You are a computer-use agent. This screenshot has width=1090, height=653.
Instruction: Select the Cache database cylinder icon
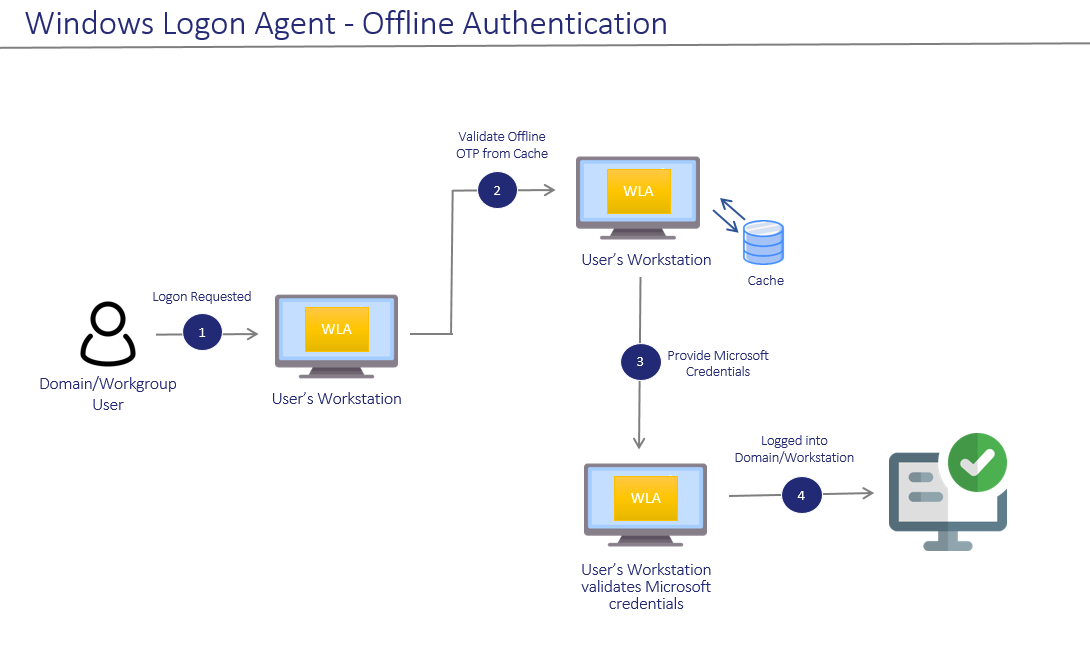pos(763,242)
